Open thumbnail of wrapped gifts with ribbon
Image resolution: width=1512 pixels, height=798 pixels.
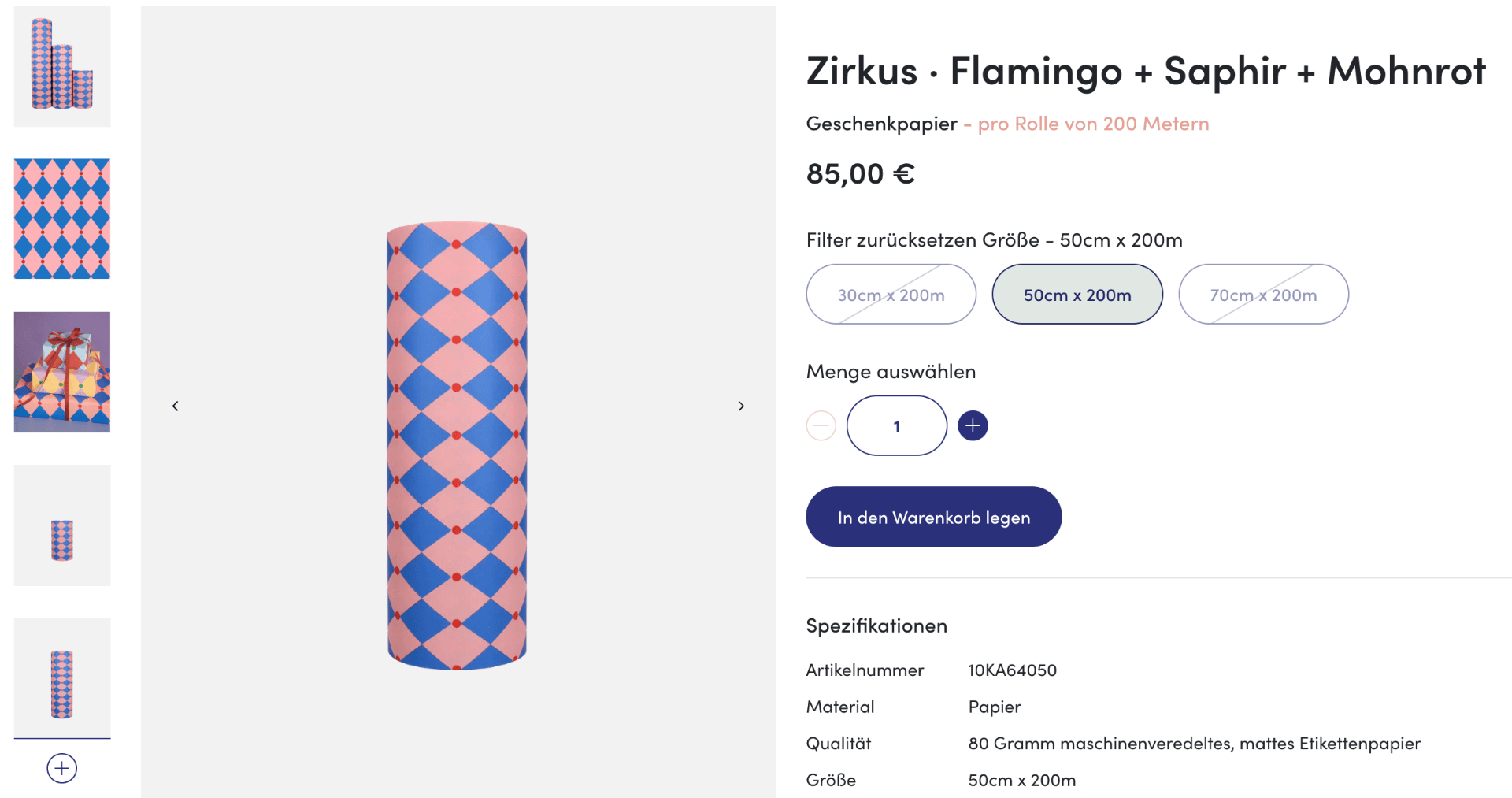62,372
